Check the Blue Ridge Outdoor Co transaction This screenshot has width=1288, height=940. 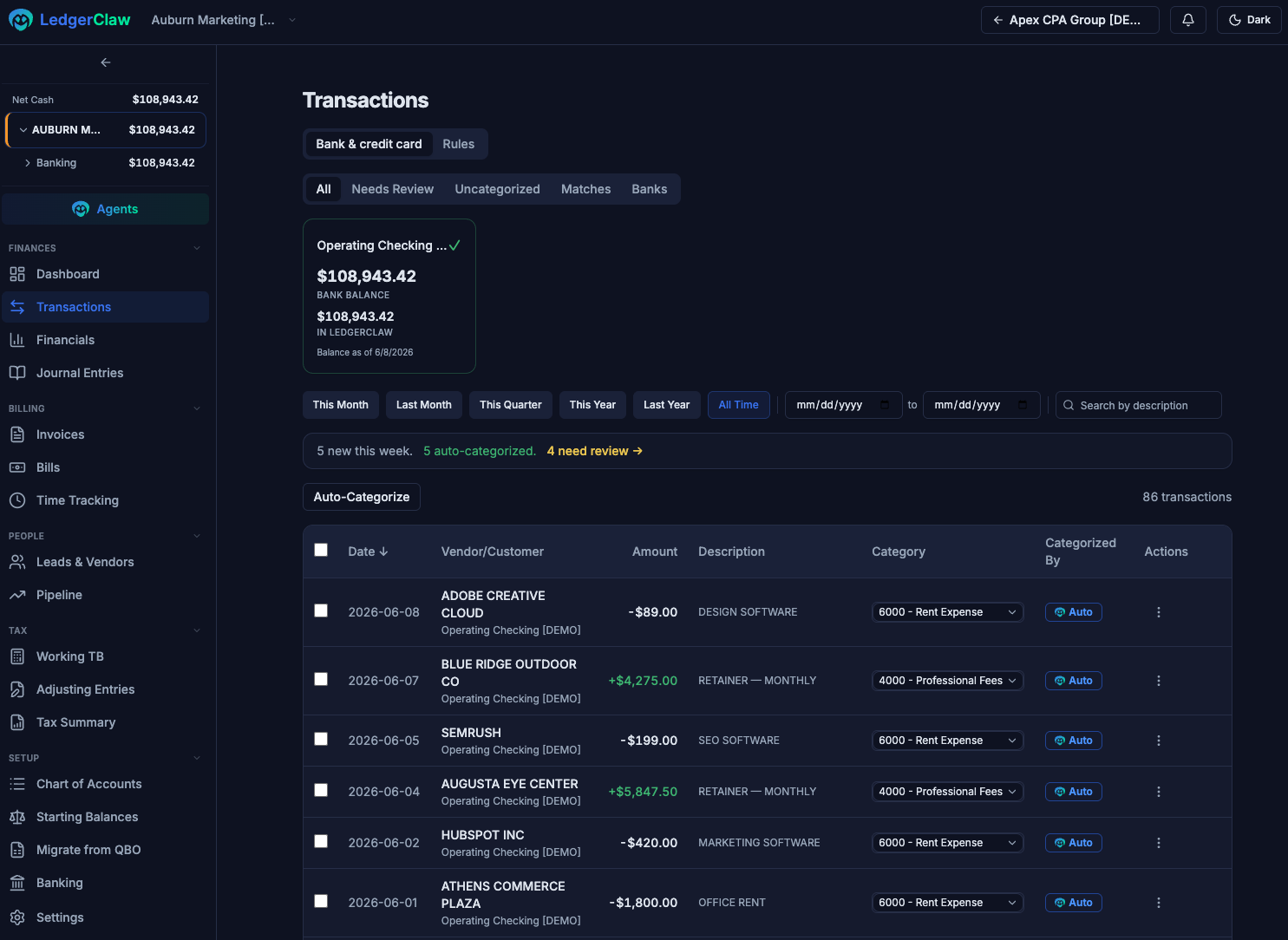click(x=321, y=679)
